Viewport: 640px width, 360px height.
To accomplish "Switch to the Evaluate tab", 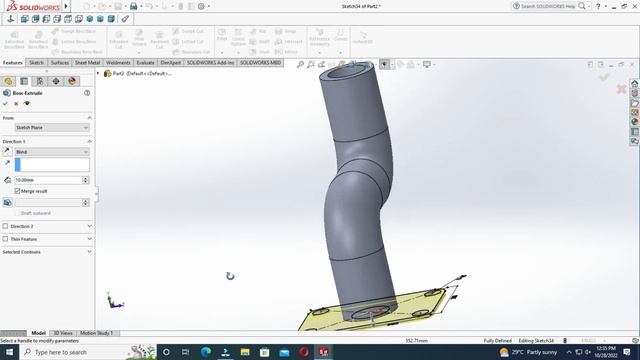I will tap(145, 63).
